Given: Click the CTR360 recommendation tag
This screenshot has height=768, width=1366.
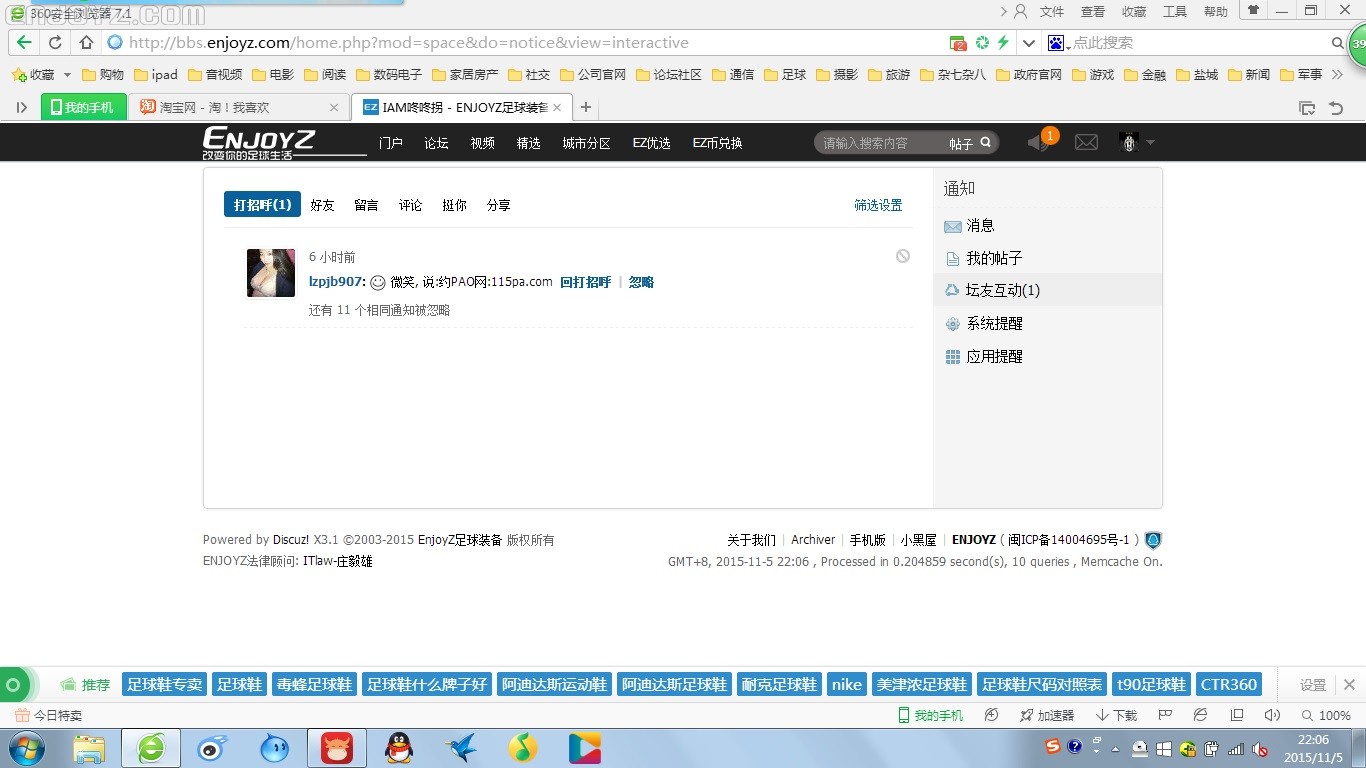Looking at the screenshot, I should [1229, 684].
